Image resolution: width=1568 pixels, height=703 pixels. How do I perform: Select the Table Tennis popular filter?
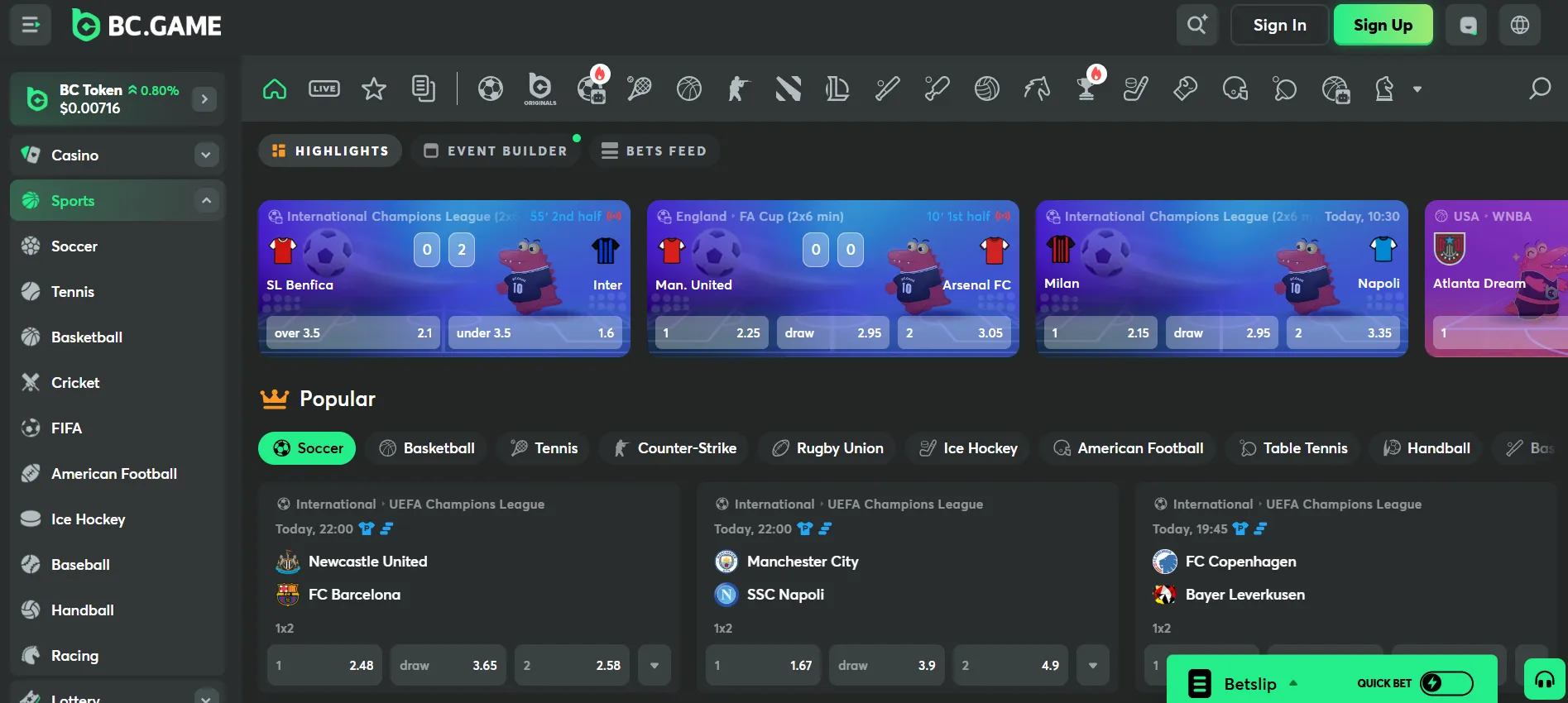tap(1293, 448)
